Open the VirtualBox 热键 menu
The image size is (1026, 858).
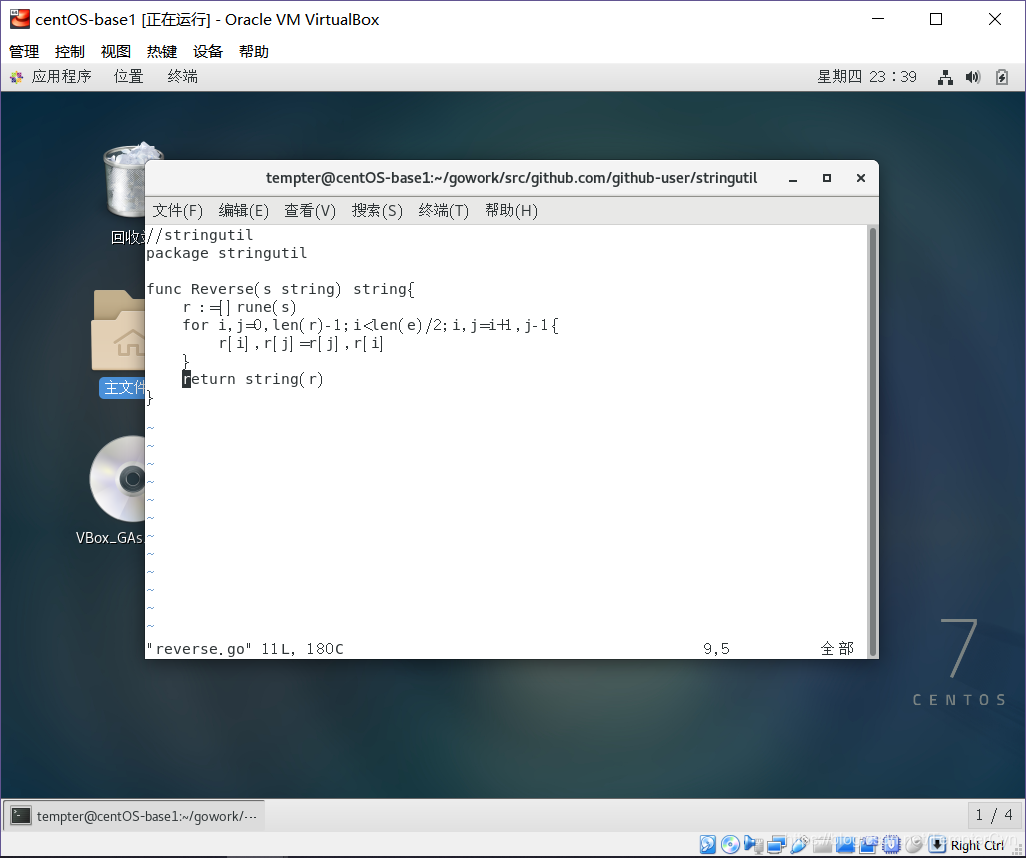(x=162, y=52)
